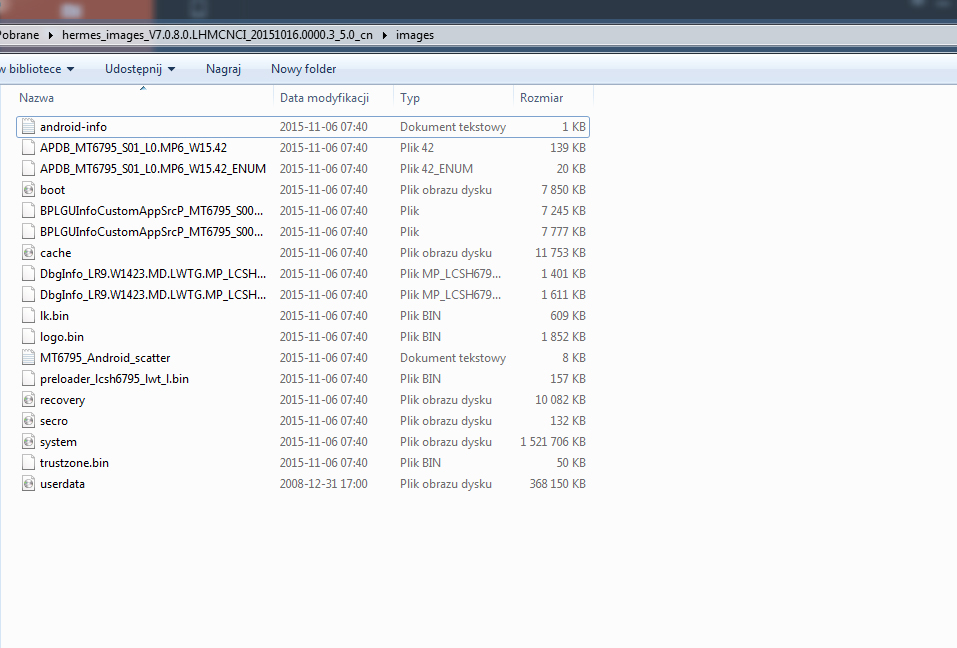Create a folder with Nowy folder

pyautogui.click(x=303, y=69)
